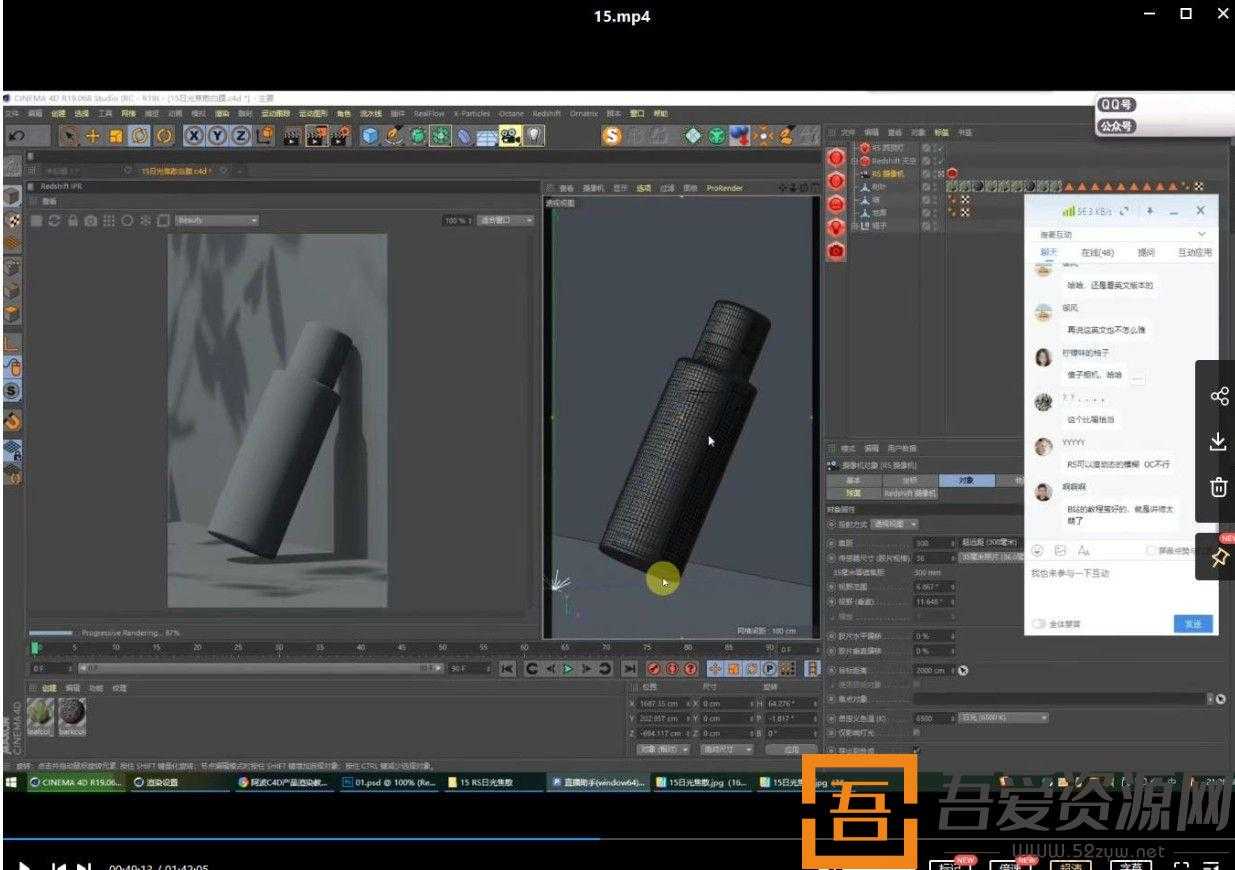Image resolution: width=1235 pixels, height=870 pixels.
Task: Open the Redshift menu in the menu bar
Action: click(x=546, y=113)
